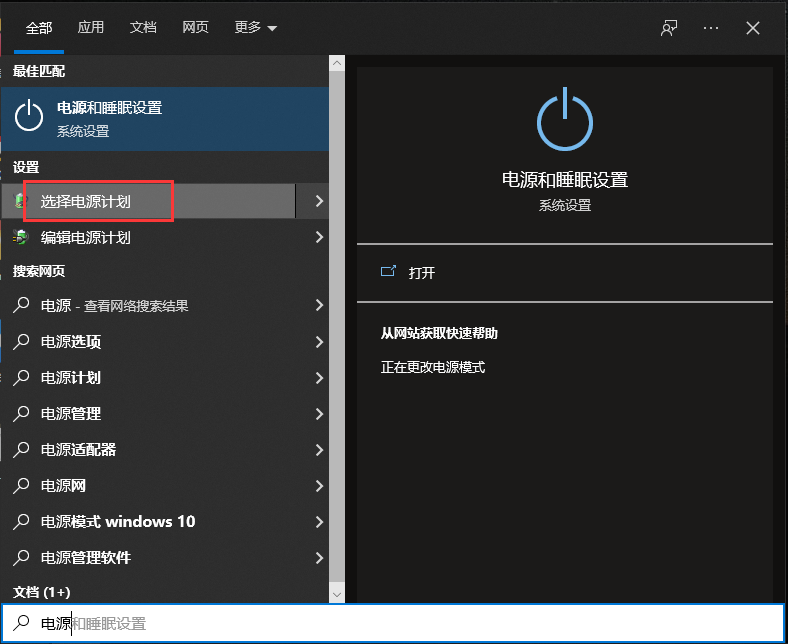Click the large power icon in preview pane
Image resolution: width=788 pixels, height=644 pixels.
(565, 122)
